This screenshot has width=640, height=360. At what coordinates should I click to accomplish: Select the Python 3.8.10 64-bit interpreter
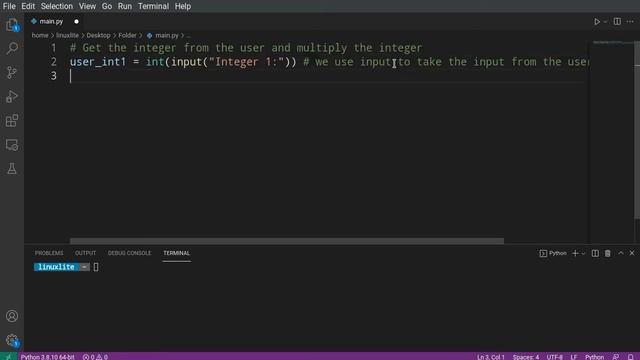47,357
